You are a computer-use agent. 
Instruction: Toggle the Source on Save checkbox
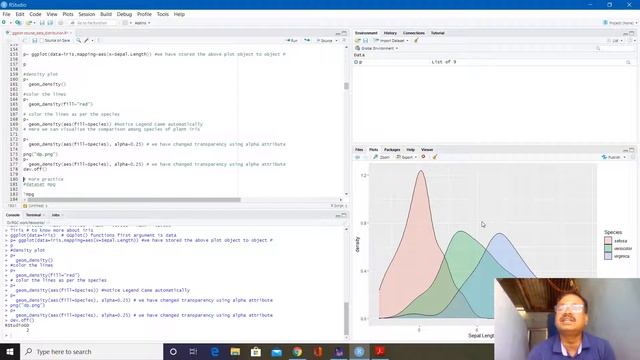tap(42, 40)
